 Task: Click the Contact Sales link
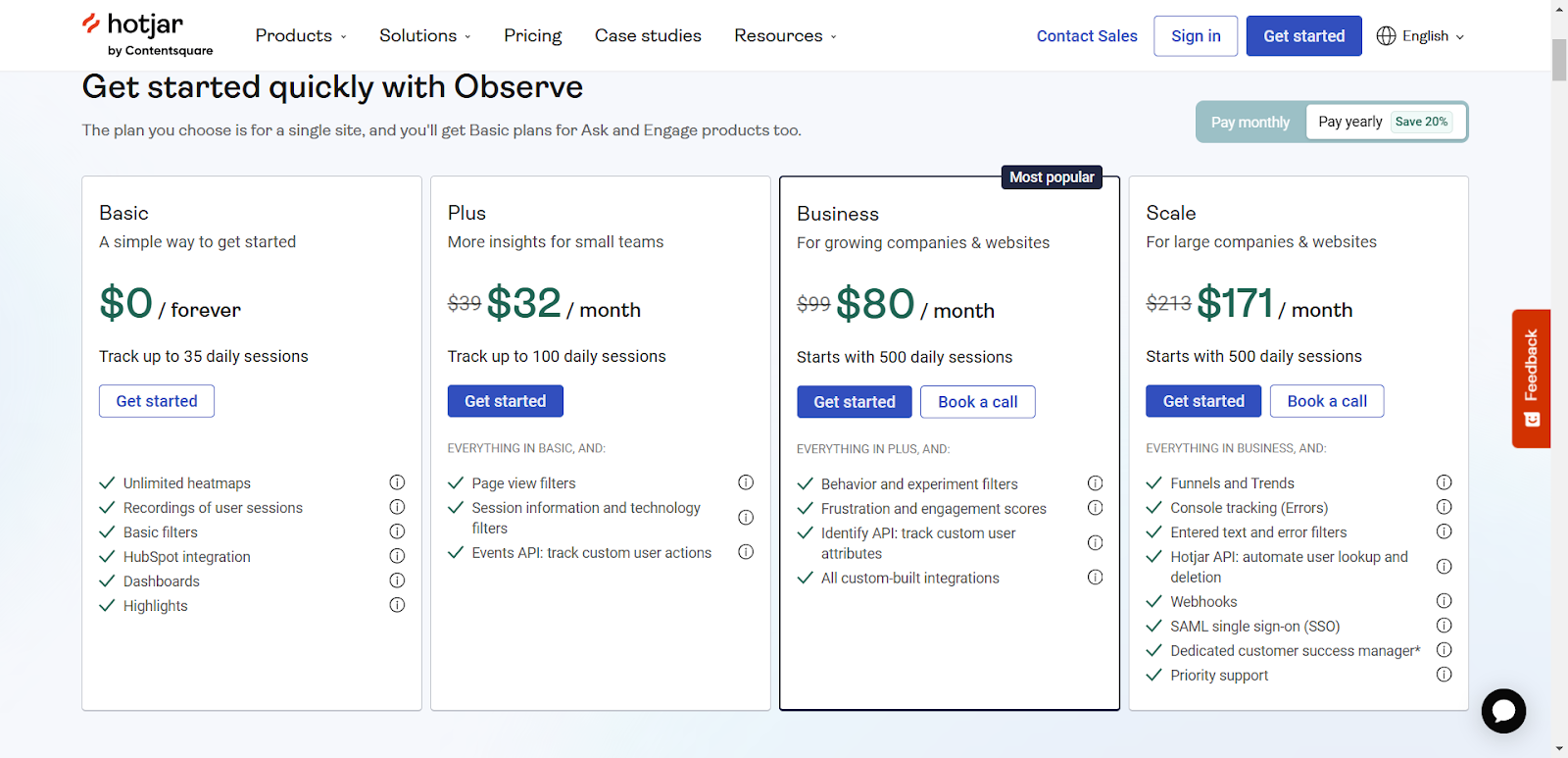click(1087, 36)
